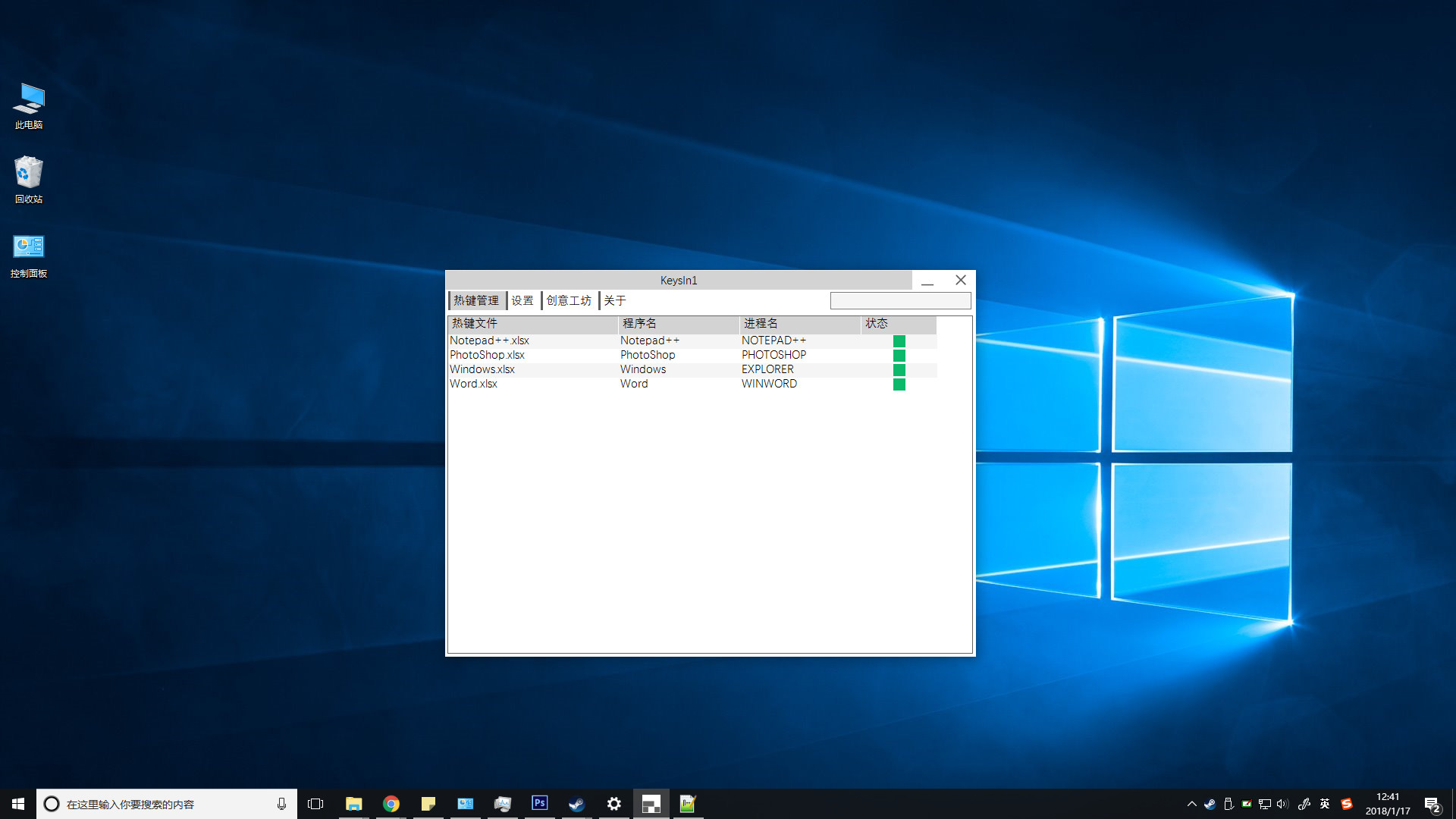Viewport: 1456px width, 819px height.
Task: Open 此电脑 desktop icon
Action: click(28, 106)
